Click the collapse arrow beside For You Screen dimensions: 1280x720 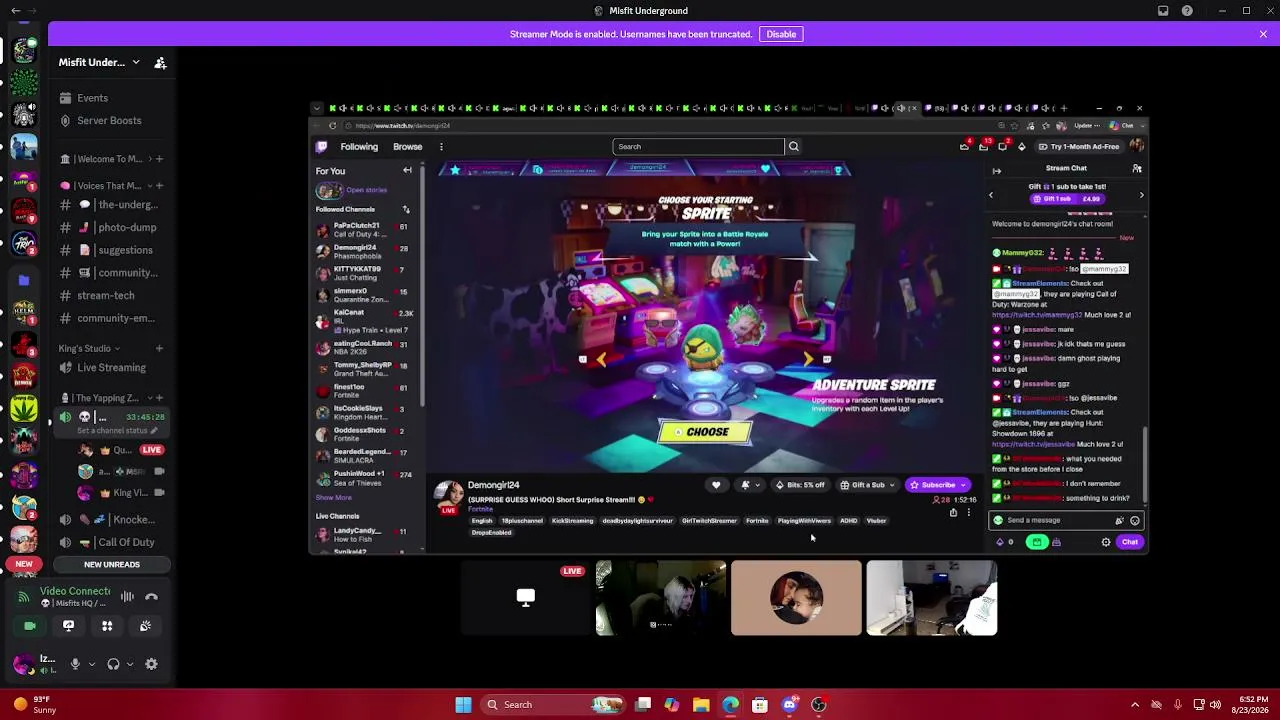[x=407, y=171]
